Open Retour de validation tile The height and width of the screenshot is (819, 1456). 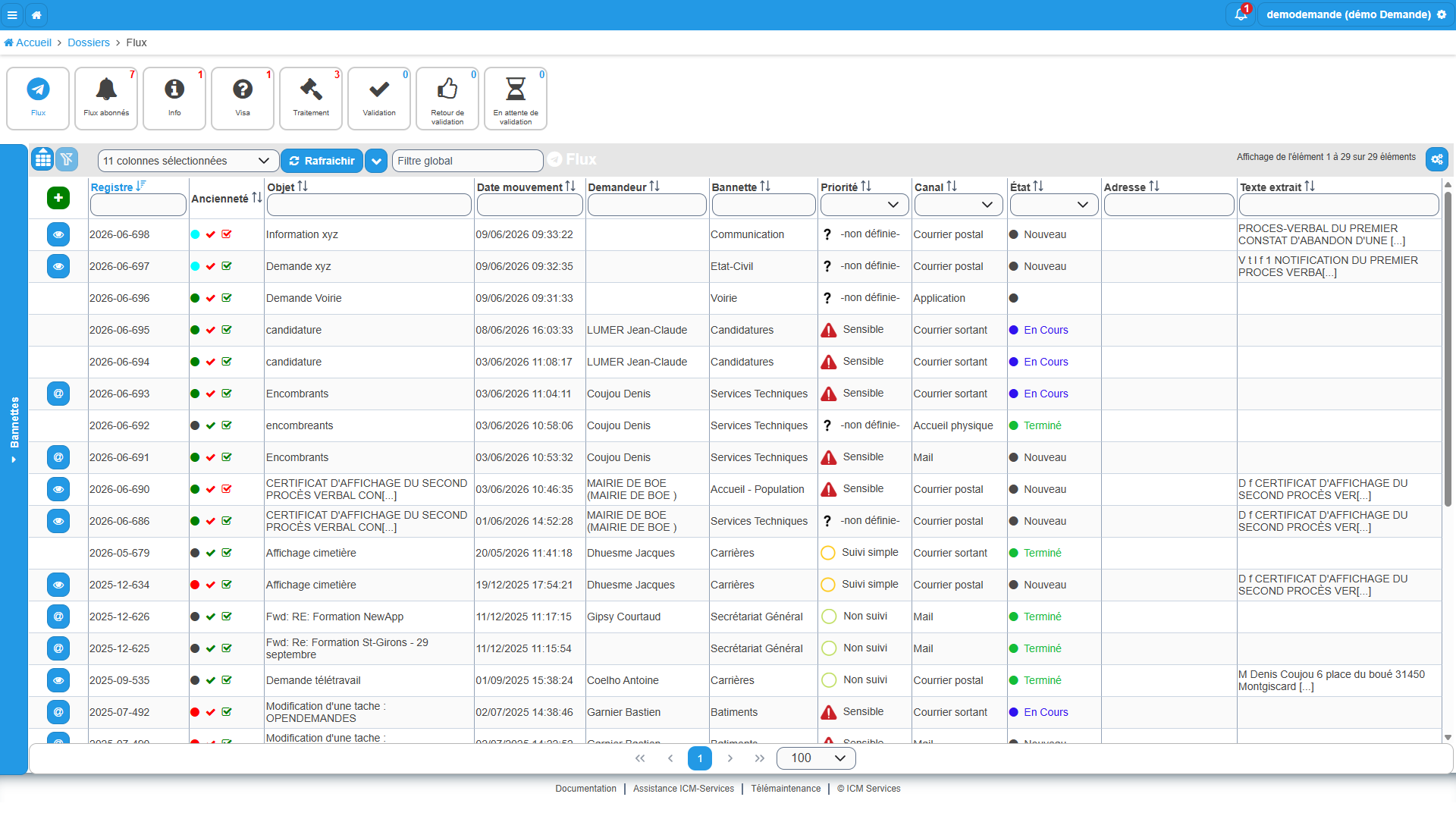(447, 99)
